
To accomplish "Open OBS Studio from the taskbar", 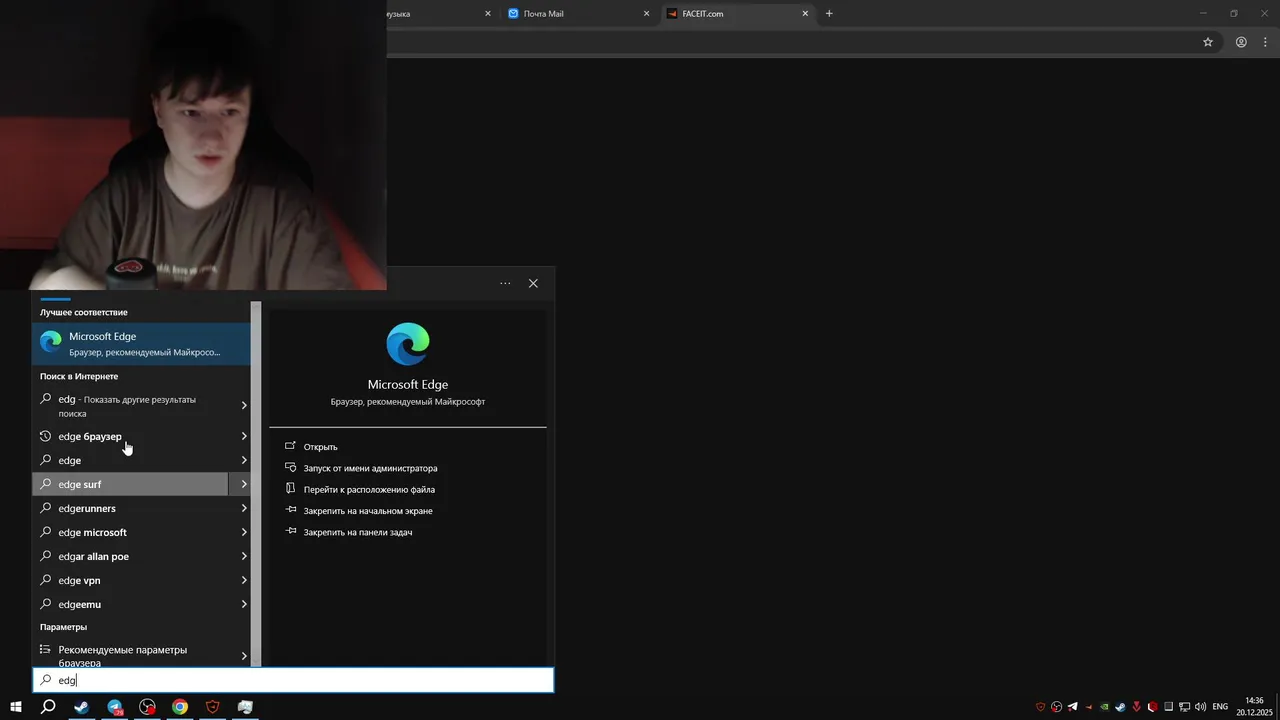I will click(147, 707).
